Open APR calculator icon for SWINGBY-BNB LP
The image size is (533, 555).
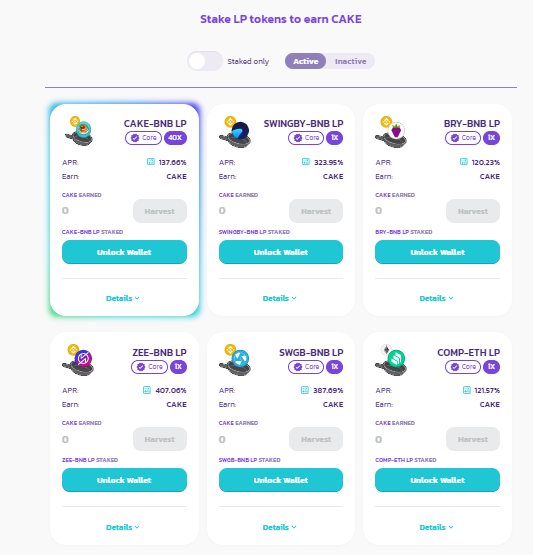[x=306, y=162]
